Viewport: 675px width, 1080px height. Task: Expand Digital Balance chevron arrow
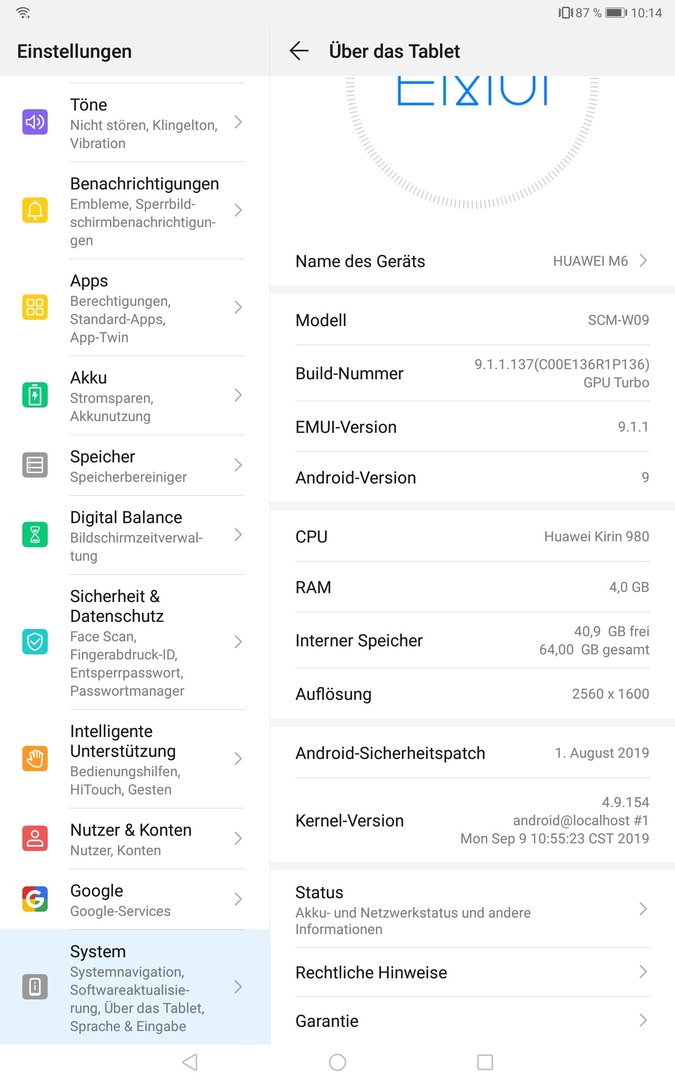tap(238, 534)
